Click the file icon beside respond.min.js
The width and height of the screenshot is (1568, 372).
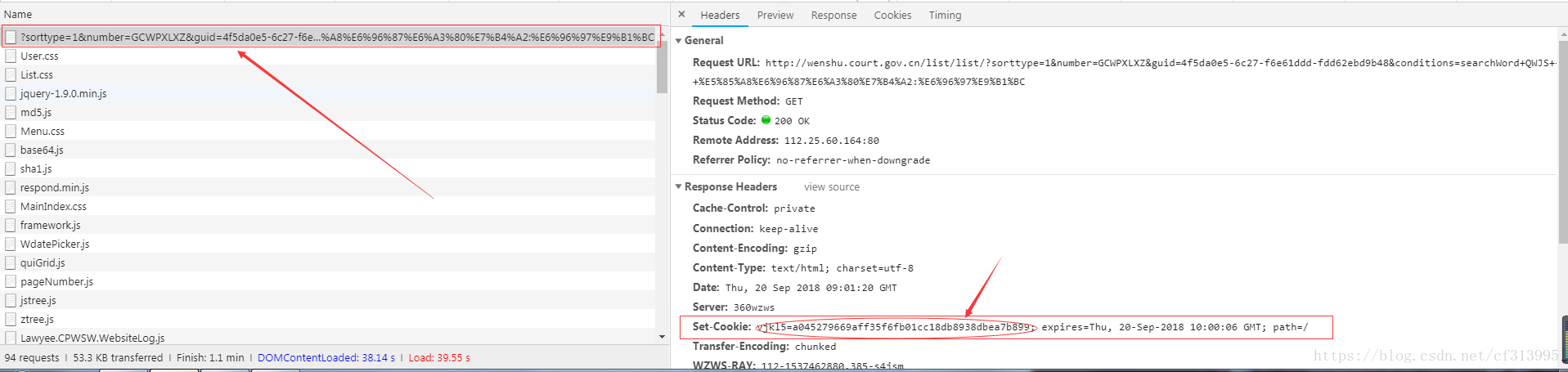click(x=11, y=187)
